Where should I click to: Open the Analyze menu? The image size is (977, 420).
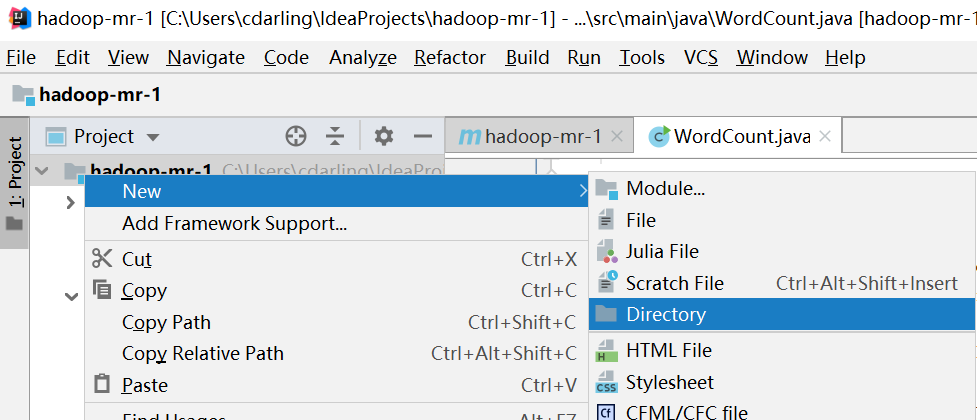(x=363, y=57)
